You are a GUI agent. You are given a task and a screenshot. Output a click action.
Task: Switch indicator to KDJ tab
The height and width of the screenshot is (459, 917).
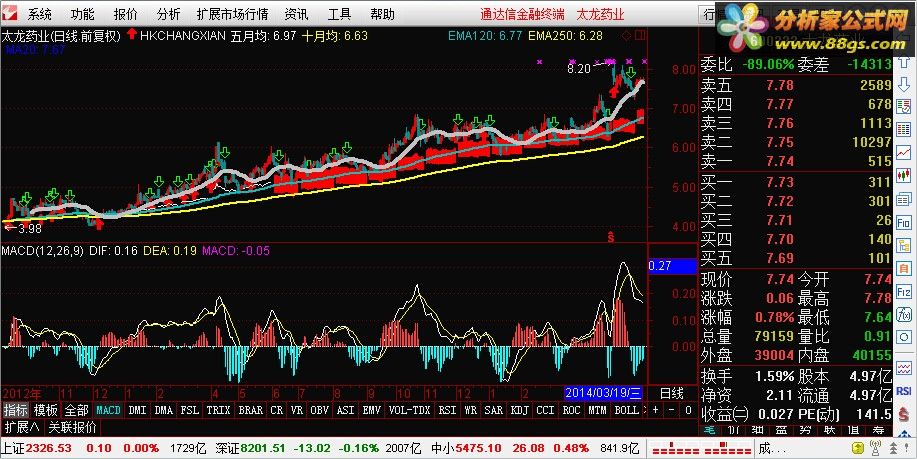click(519, 410)
